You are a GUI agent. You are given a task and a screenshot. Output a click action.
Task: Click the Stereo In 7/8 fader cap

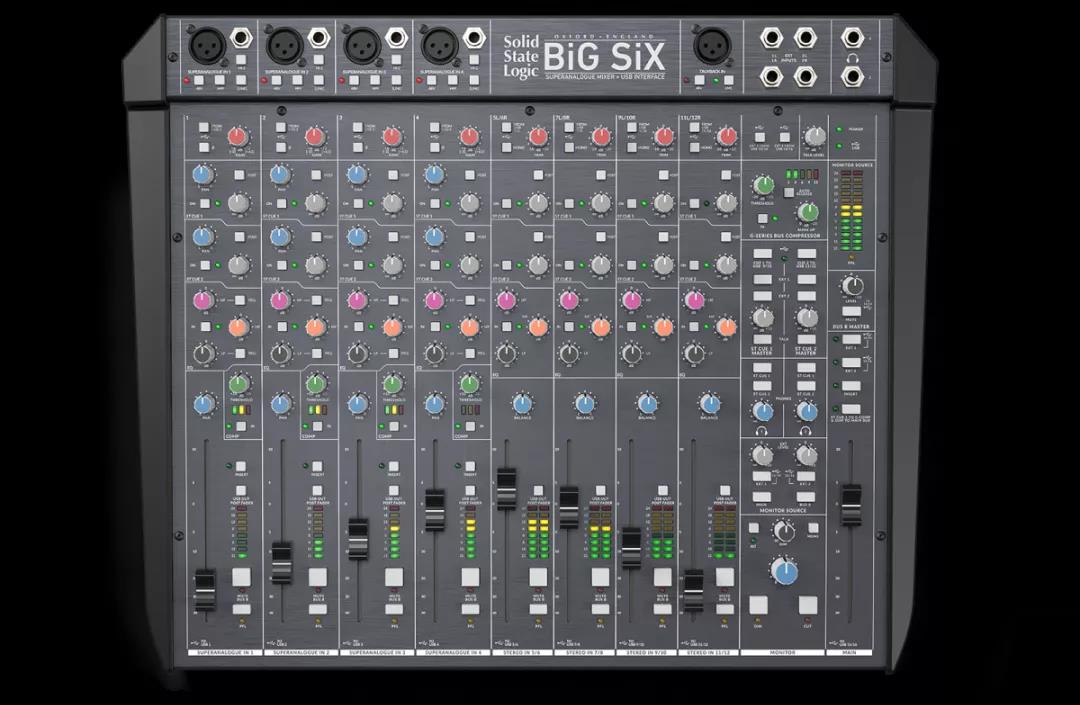569,507
